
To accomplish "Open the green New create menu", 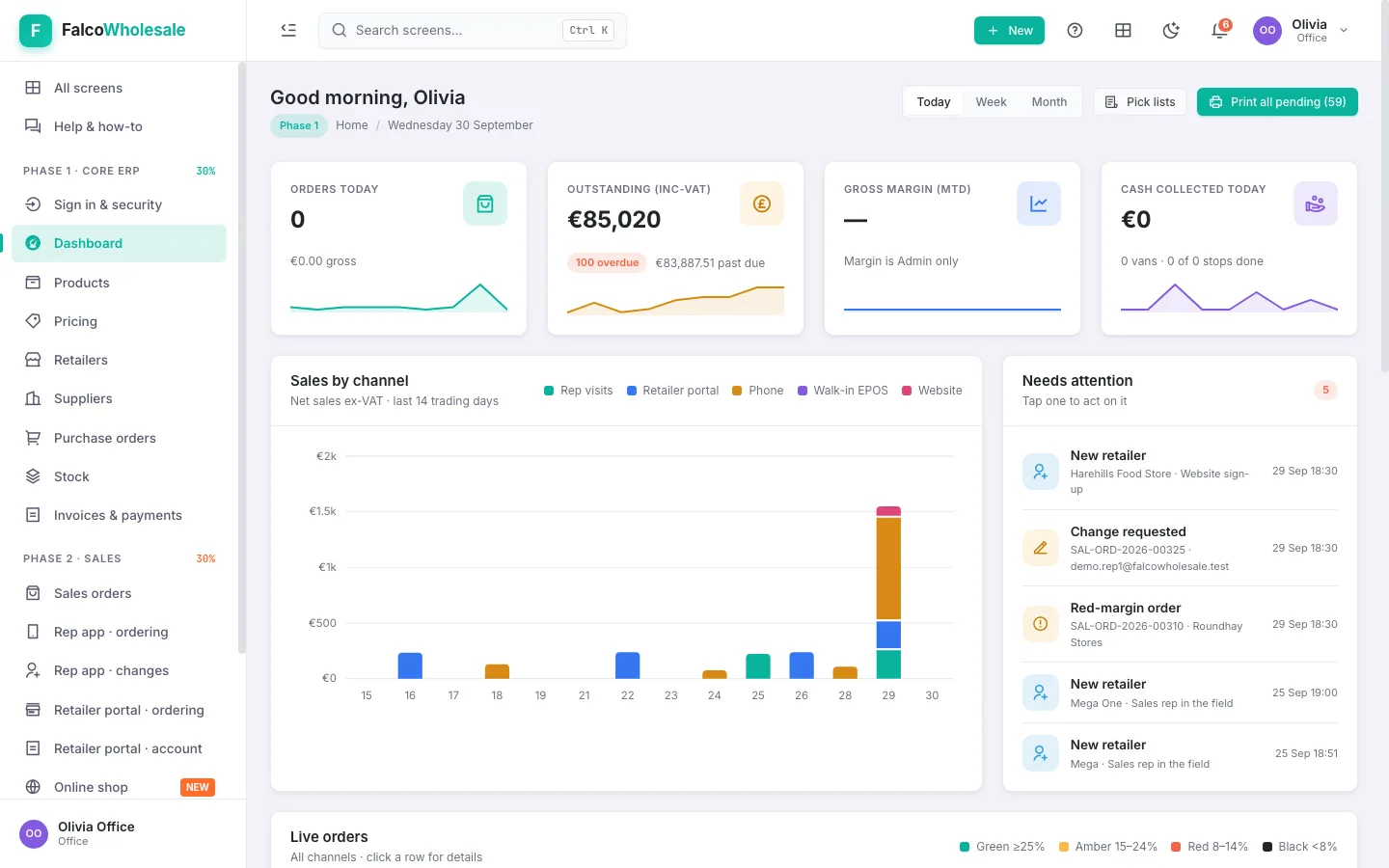I will (x=1009, y=31).
